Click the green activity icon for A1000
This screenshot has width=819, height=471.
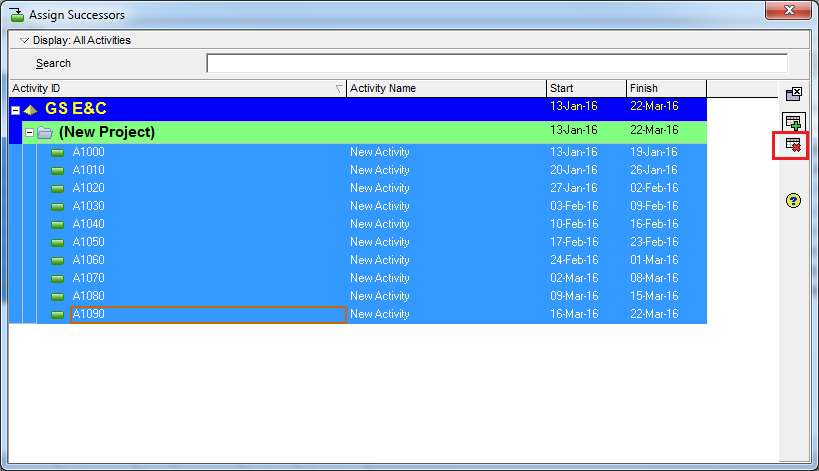click(57, 152)
